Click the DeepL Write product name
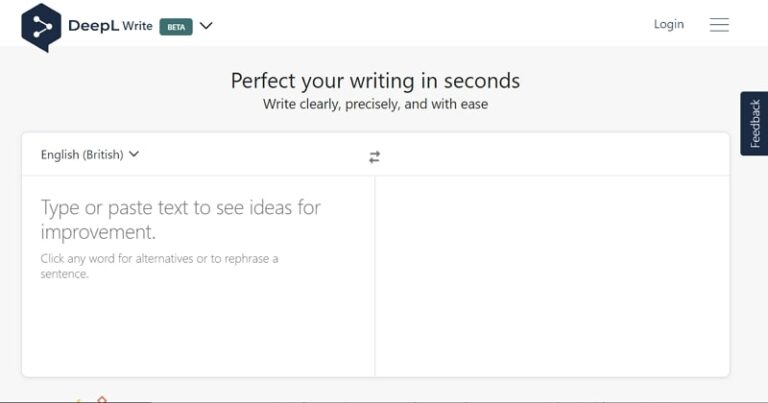Viewport: 768px width, 403px height. [x=110, y=27]
